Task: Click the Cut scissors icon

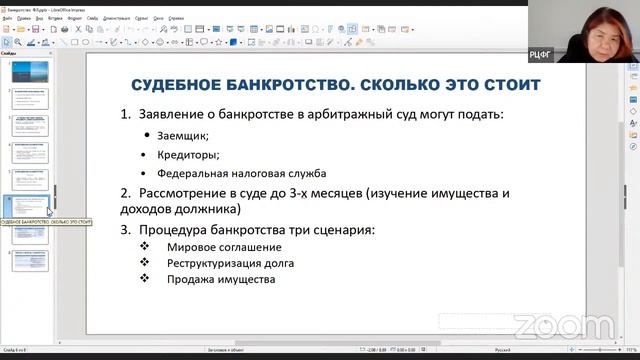Action: tap(78, 29)
